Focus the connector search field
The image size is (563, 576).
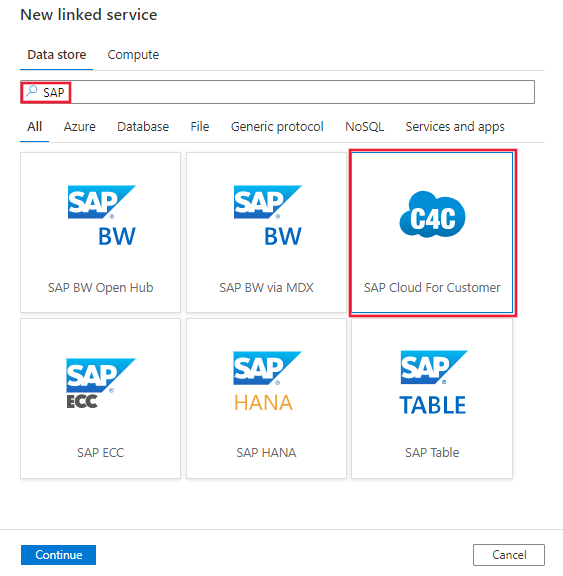[x=277, y=92]
